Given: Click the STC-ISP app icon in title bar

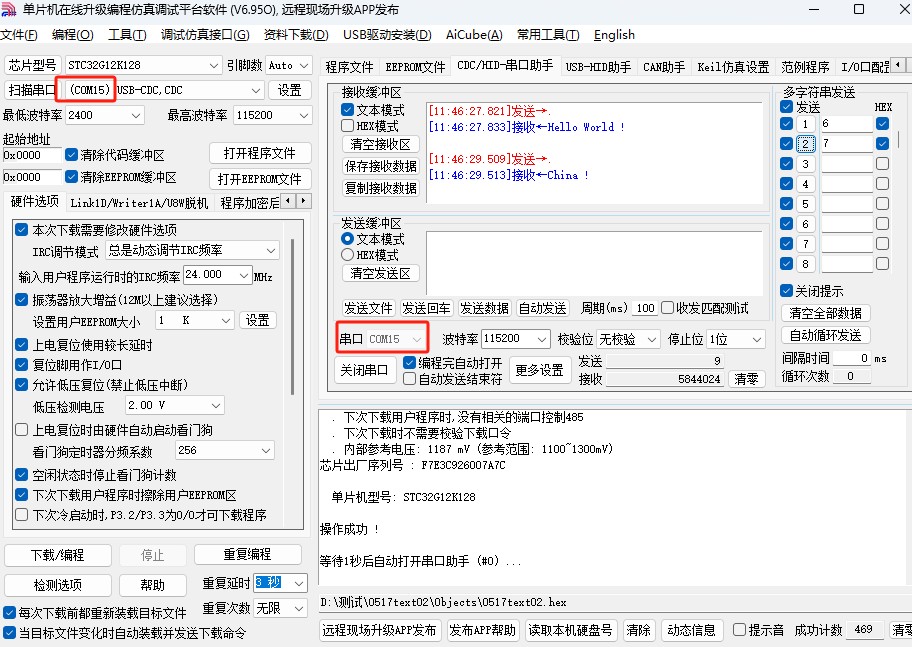Looking at the screenshot, I should tap(9, 9).
